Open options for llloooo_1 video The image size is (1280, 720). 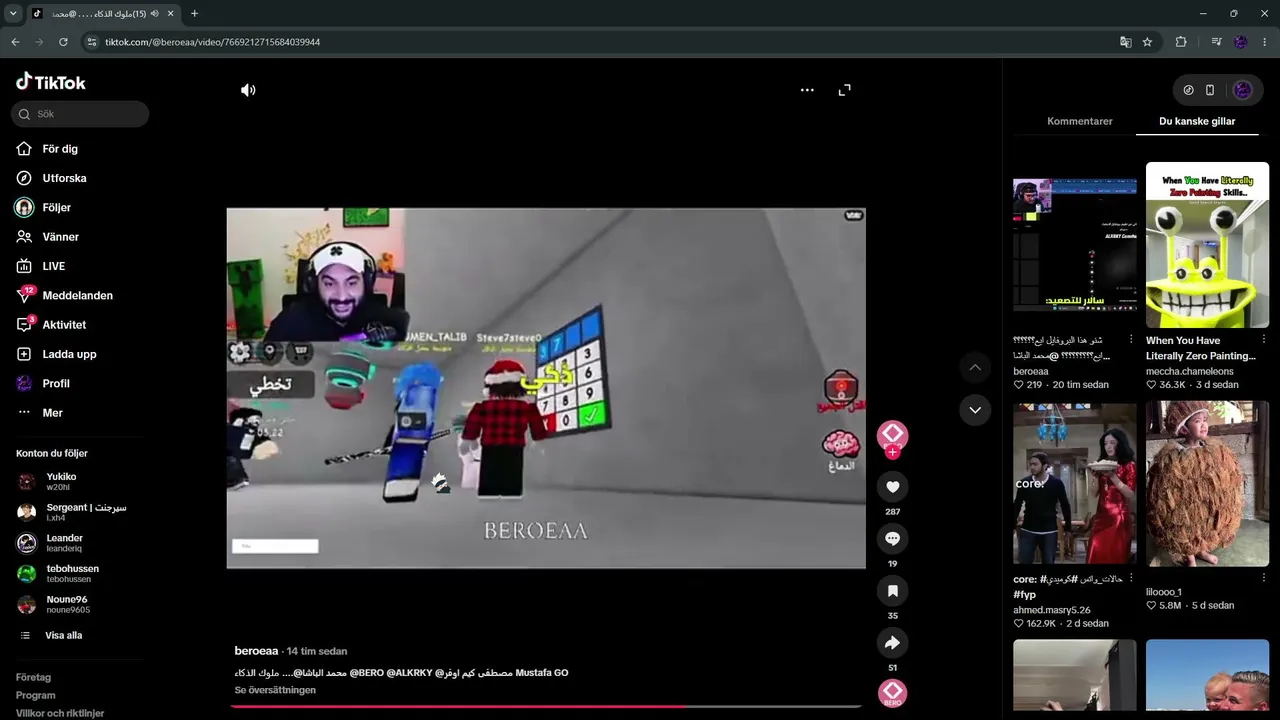[x=1264, y=578]
